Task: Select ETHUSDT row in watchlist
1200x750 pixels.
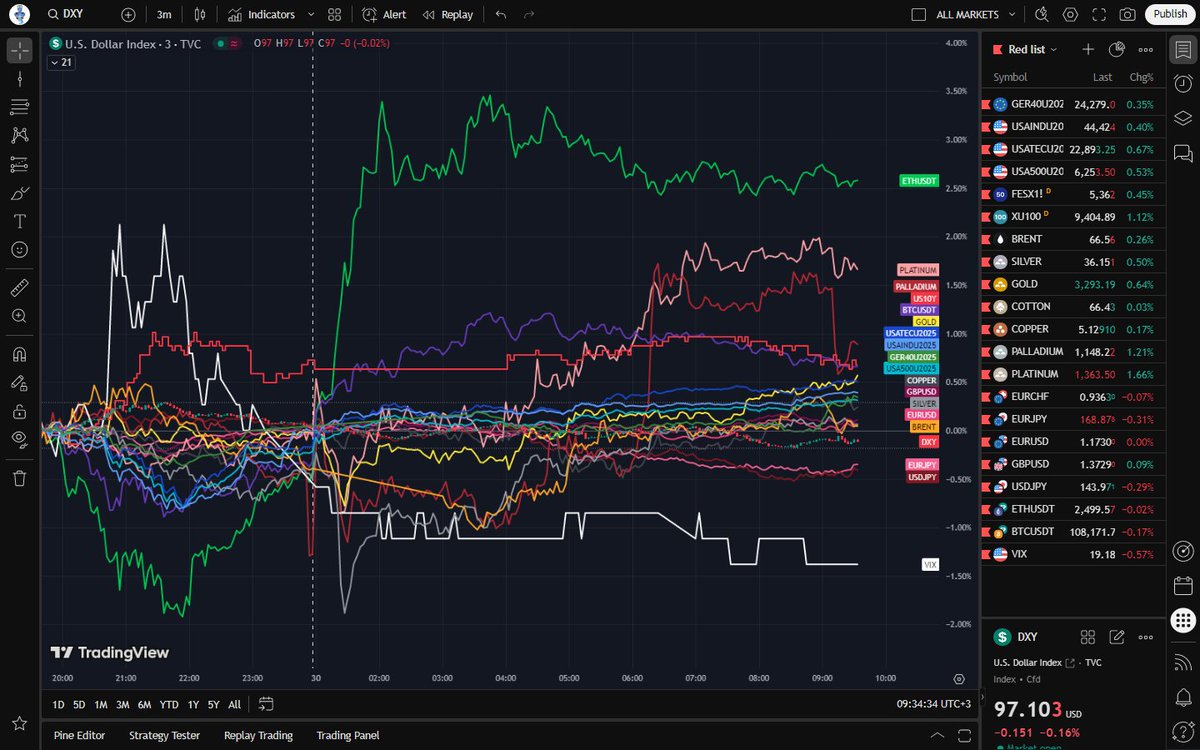Action: point(1073,509)
